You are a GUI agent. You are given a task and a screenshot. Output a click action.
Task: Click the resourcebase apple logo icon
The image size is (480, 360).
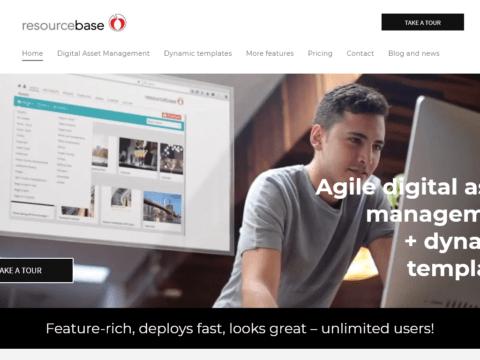point(118,23)
